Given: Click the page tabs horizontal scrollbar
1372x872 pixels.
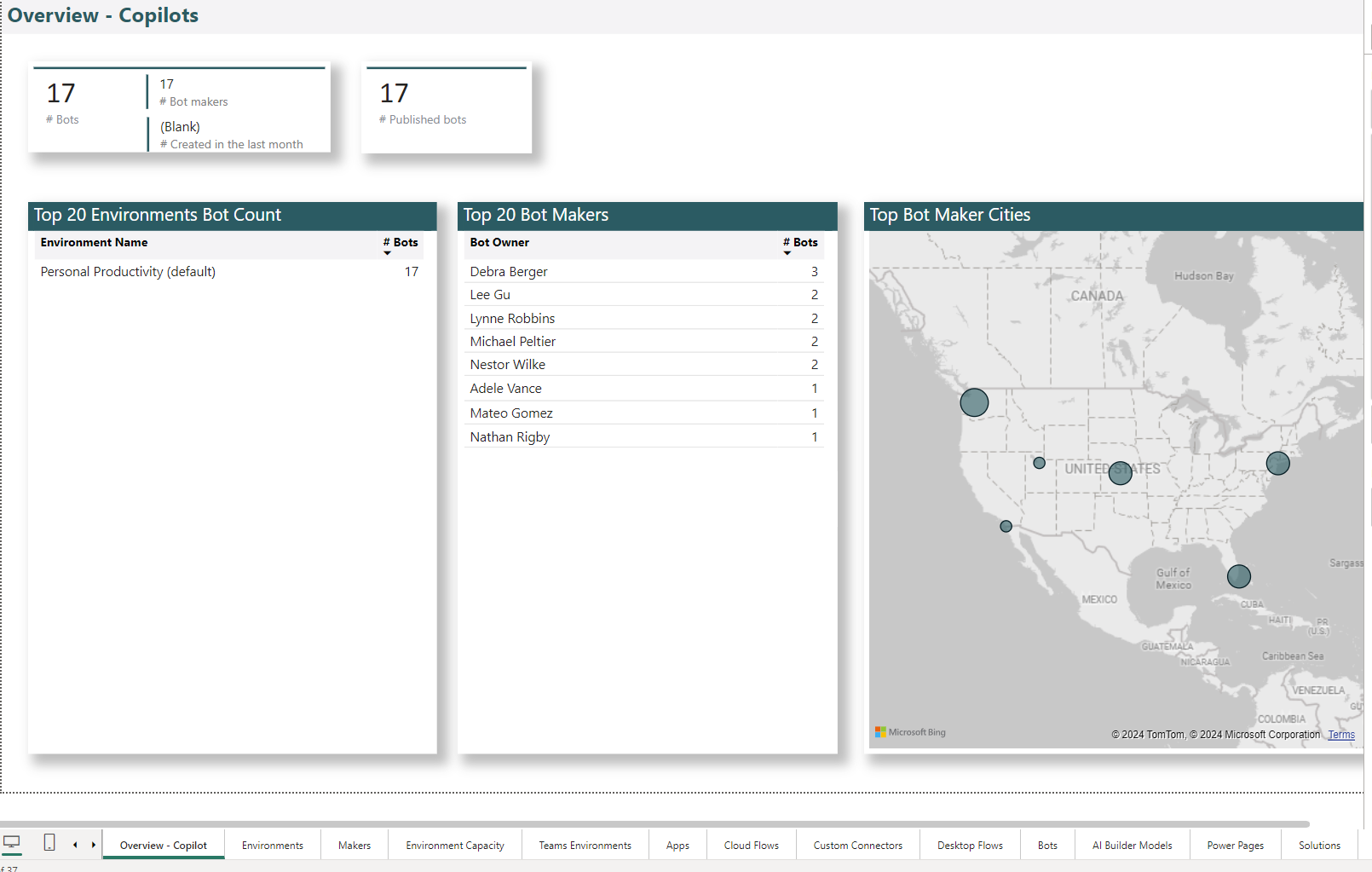Looking at the screenshot, I should (654, 824).
